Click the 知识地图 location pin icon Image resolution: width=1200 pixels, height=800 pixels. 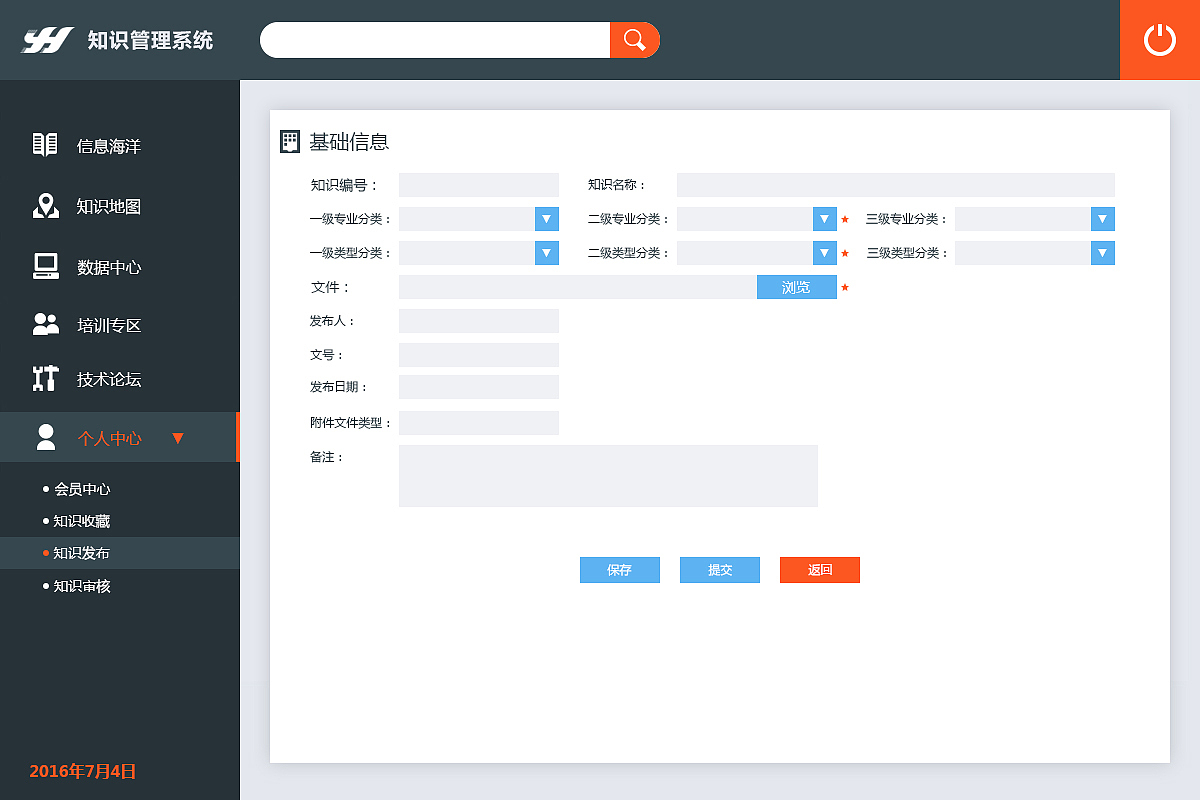(x=44, y=206)
